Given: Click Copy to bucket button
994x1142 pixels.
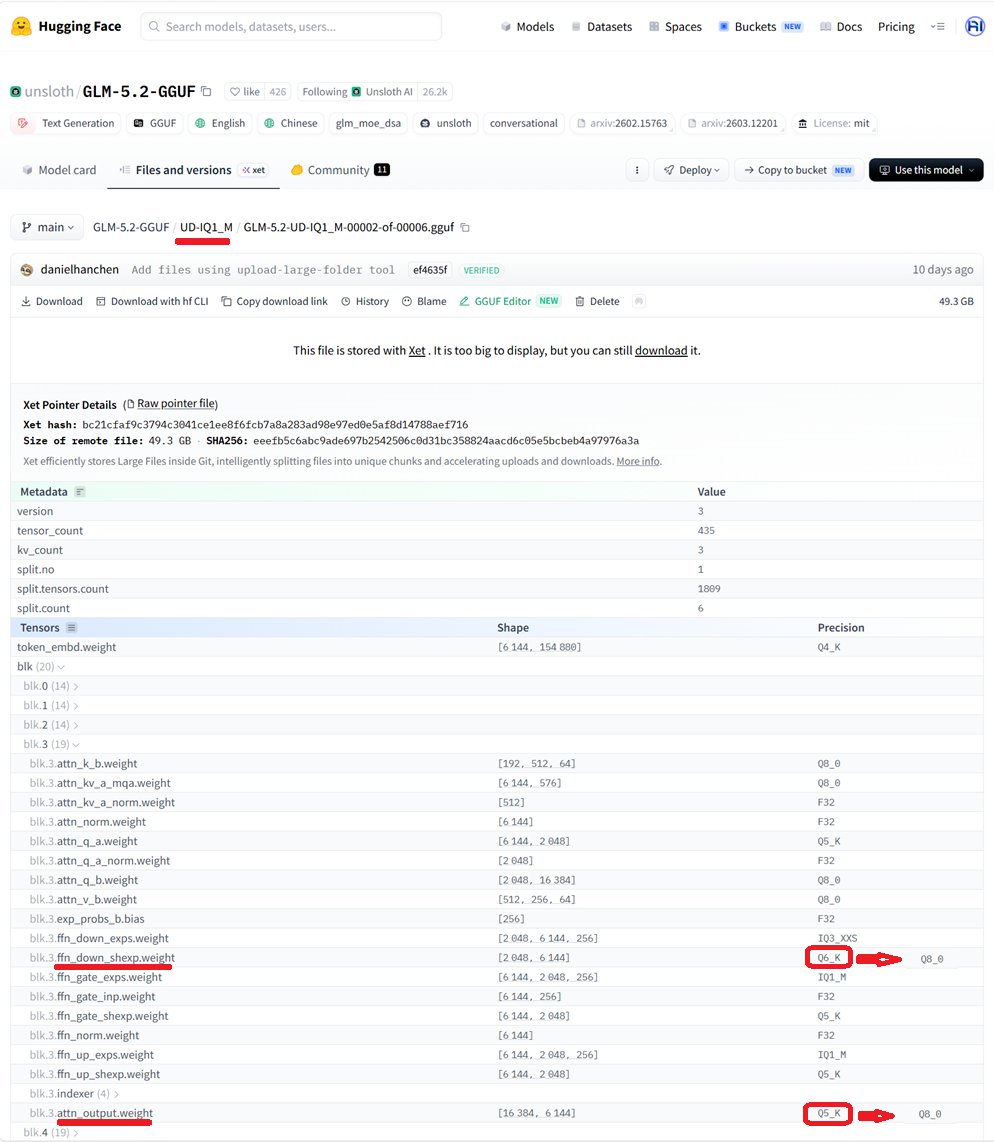Looking at the screenshot, I should [799, 170].
